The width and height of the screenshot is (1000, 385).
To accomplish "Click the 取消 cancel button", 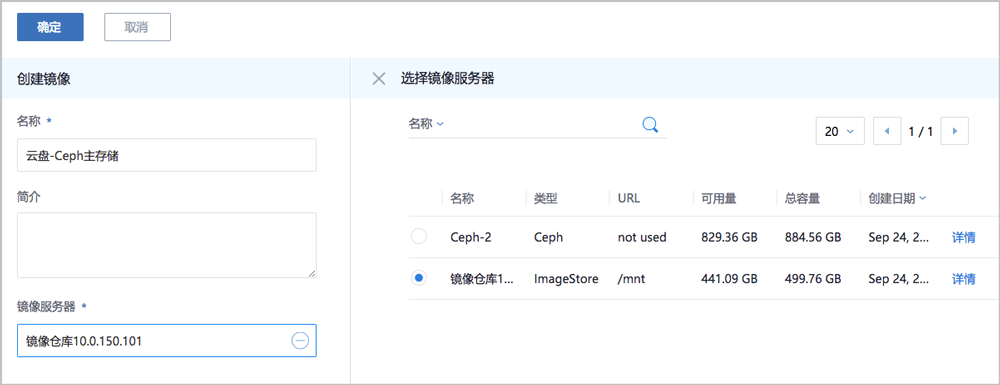I will tap(137, 27).
